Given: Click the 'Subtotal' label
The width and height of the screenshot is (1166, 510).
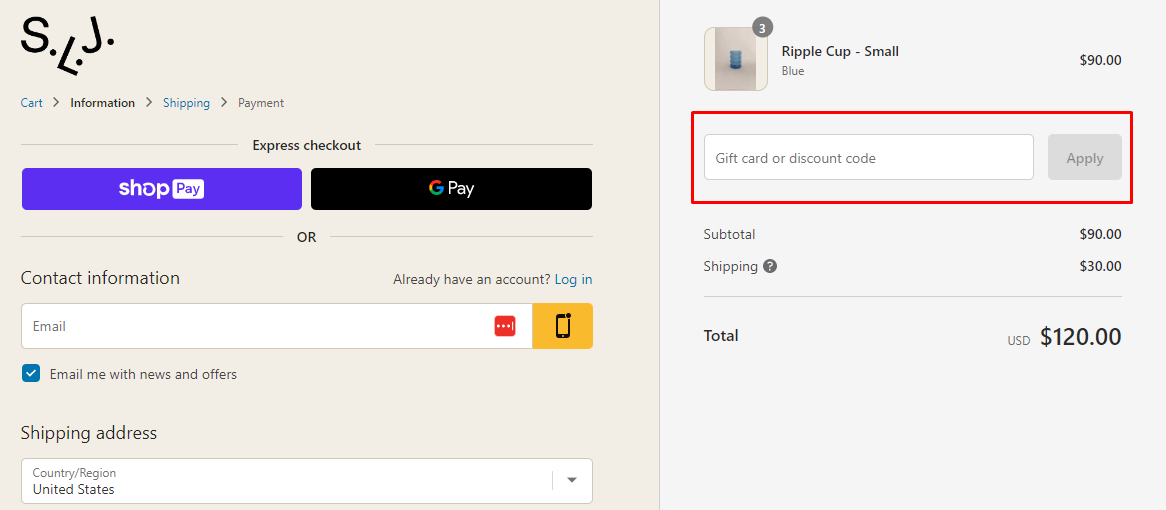Looking at the screenshot, I should click(x=729, y=234).
